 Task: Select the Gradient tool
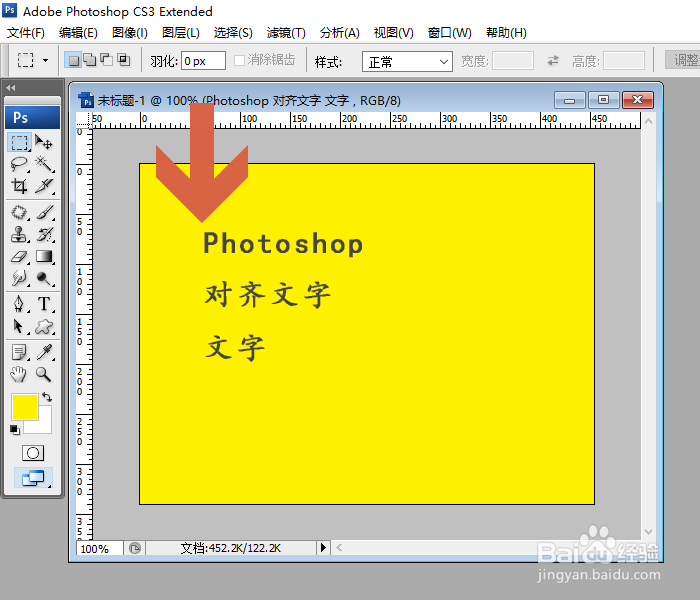point(44,256)
